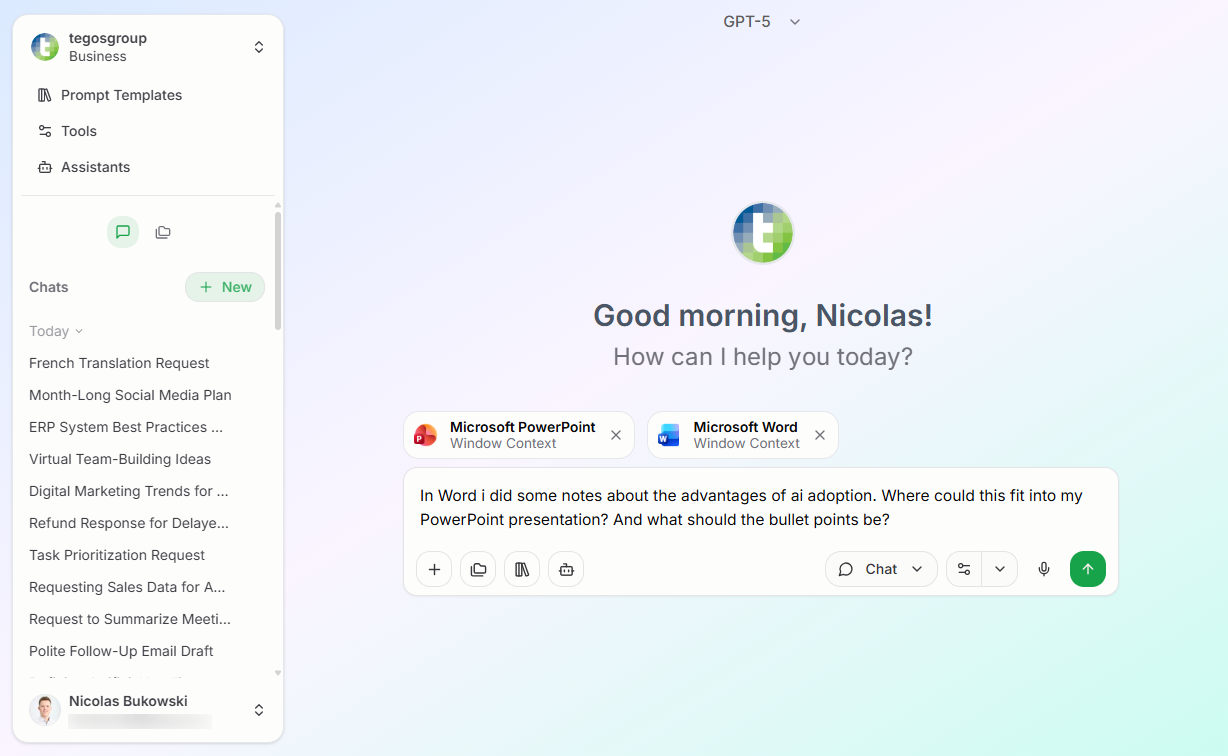
Task: Open prompt library icon in message toolbar
Action: (522, 569)
